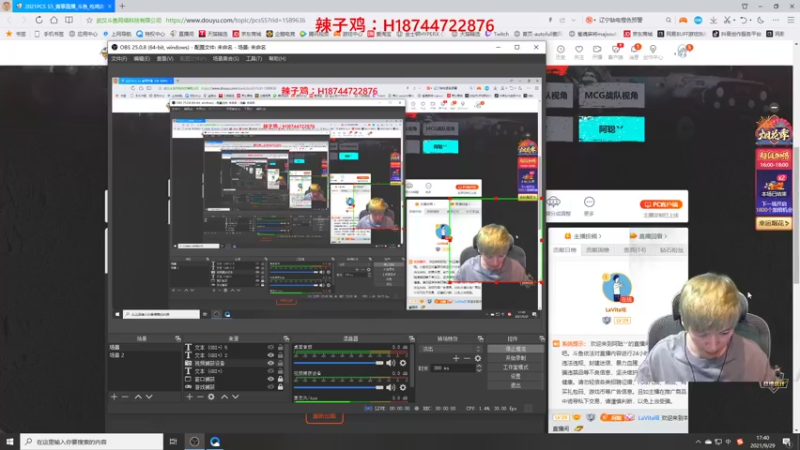
Task: Mute the video capture device audio speaker
Action: coord(390,388)
